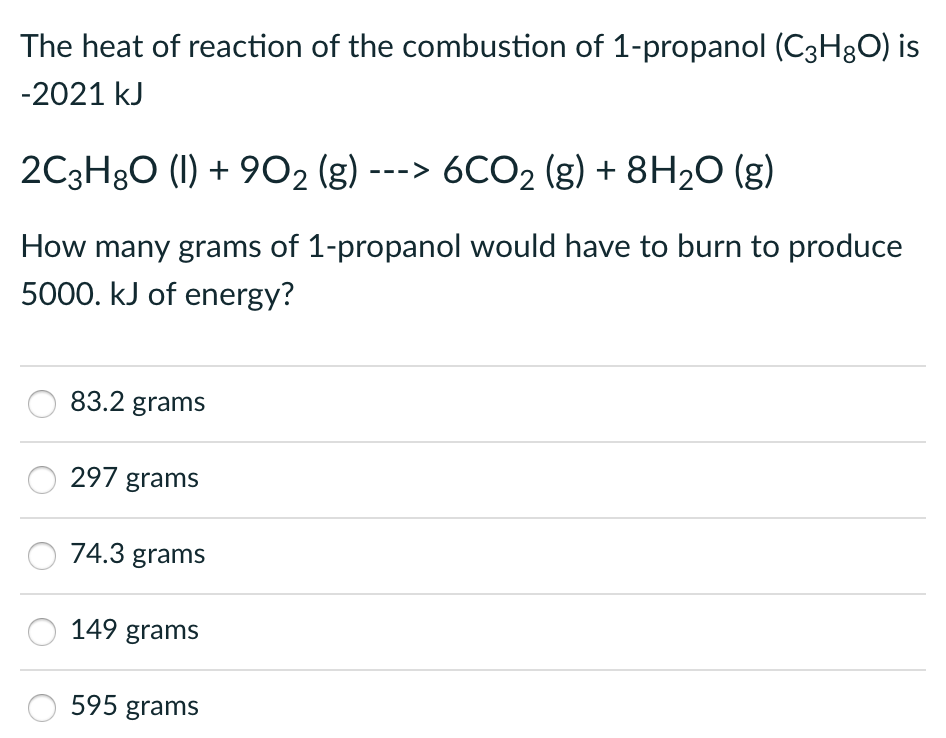Click the -2021 kJ heat value text
Viewport: 946px width, 738px height.
[x=80, y=94]
